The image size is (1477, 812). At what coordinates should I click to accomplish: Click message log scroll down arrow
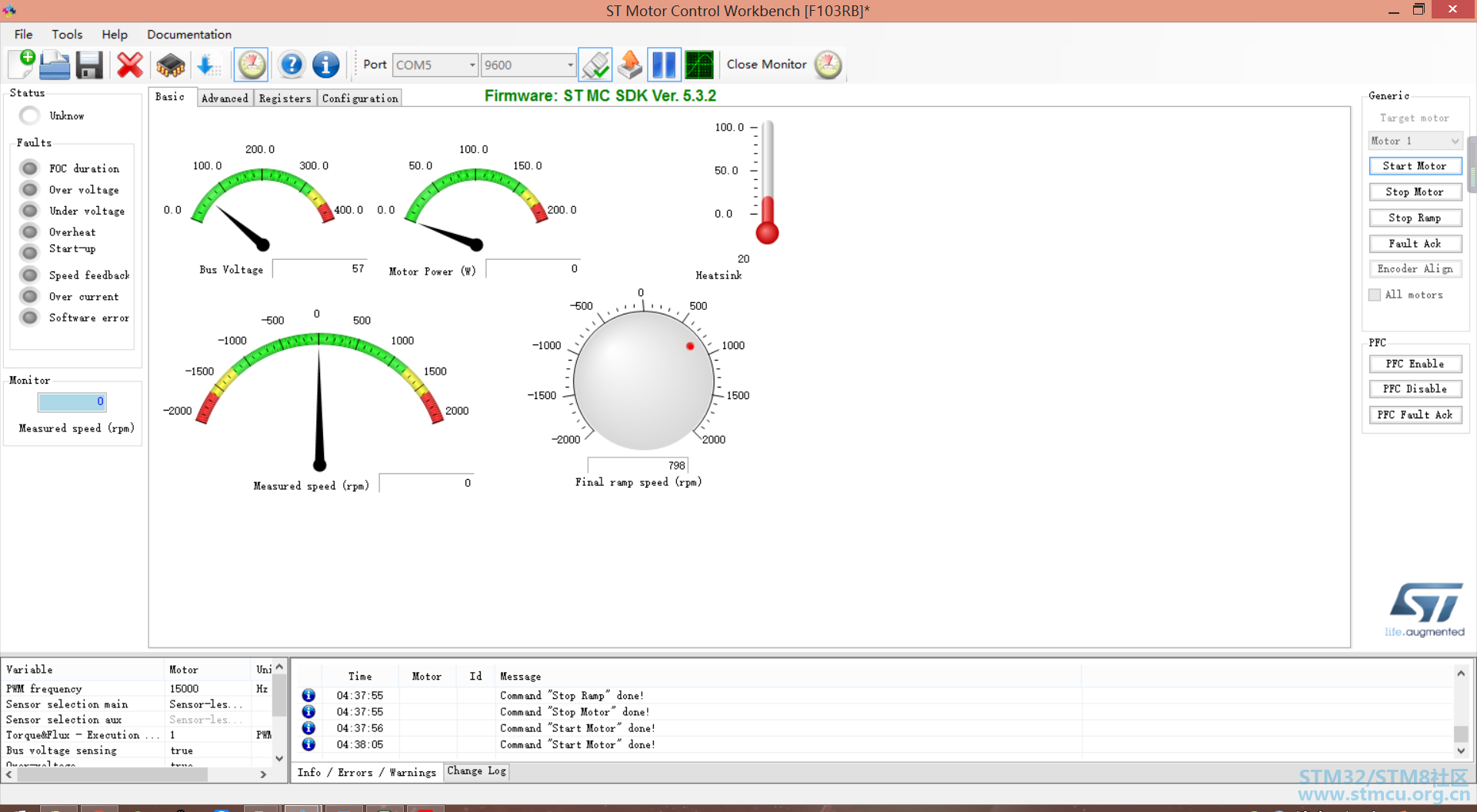[x=1461, y=751]
